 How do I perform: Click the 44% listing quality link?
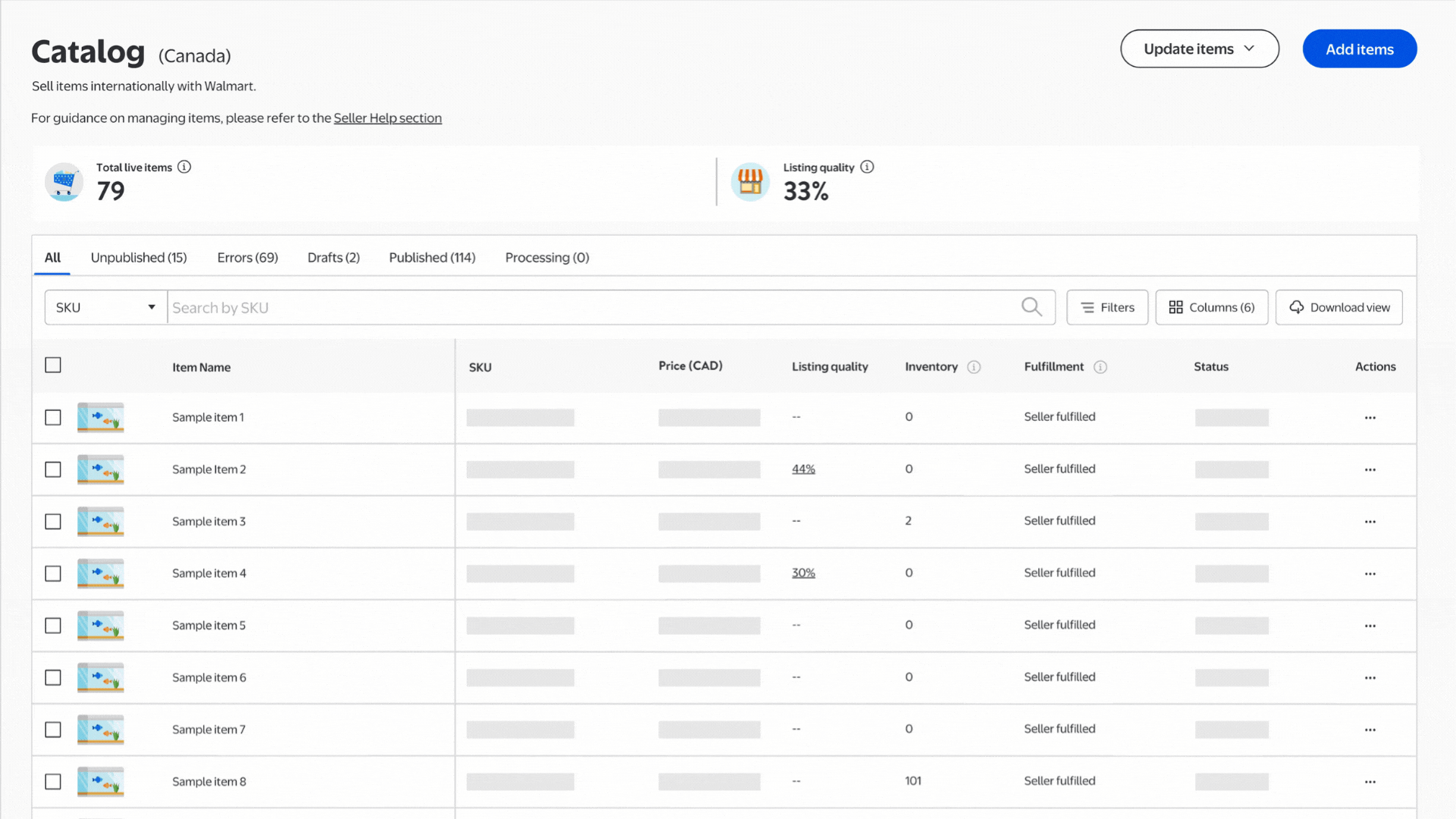click(x=803, y=469)
